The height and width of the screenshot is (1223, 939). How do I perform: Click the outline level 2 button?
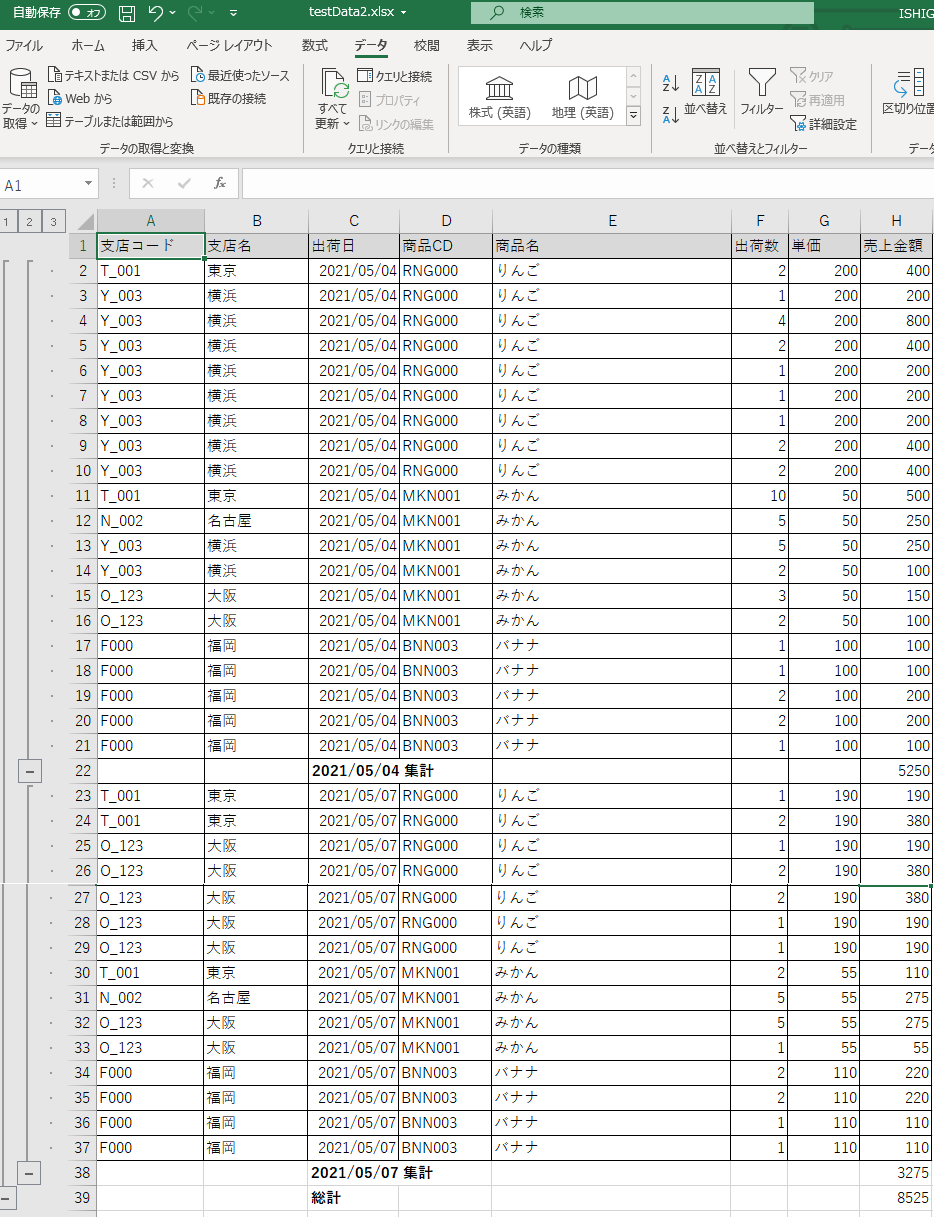[x=29, y=222]
